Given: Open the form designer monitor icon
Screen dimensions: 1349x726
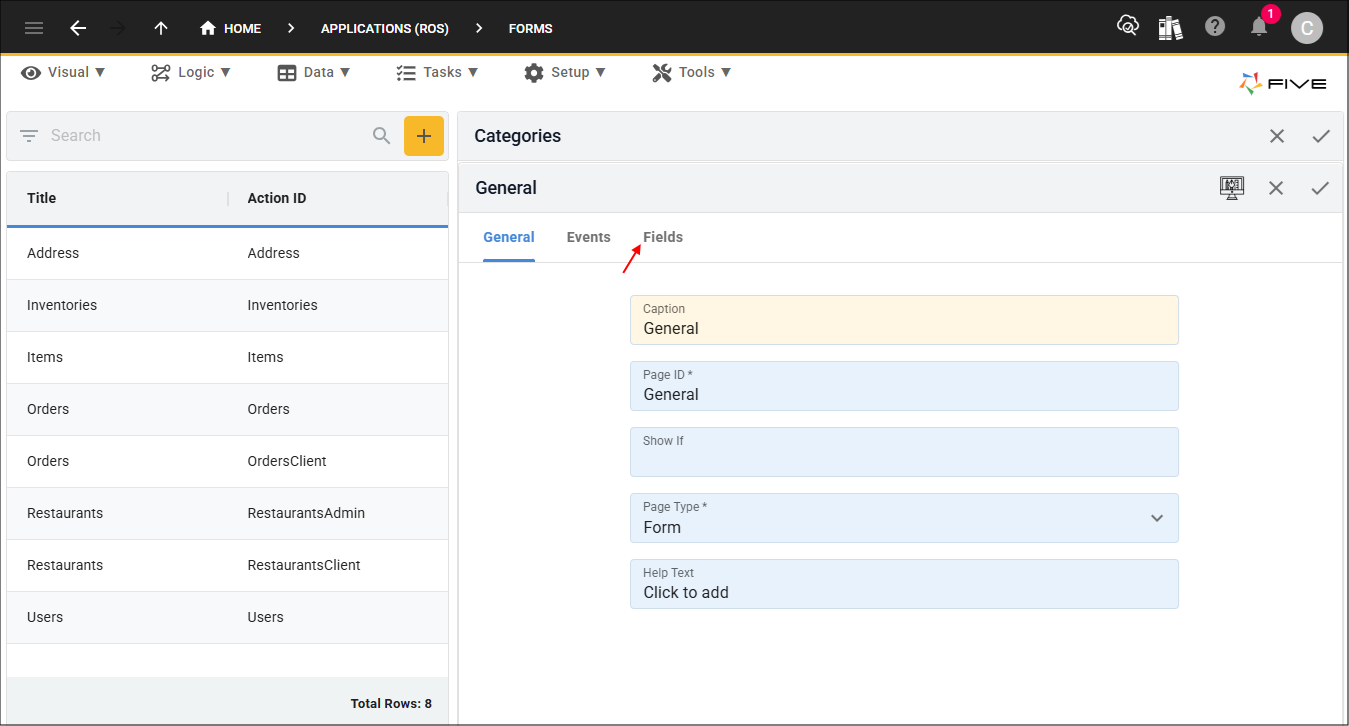Looking at the screenshot, I should [x=1232, y=188].
